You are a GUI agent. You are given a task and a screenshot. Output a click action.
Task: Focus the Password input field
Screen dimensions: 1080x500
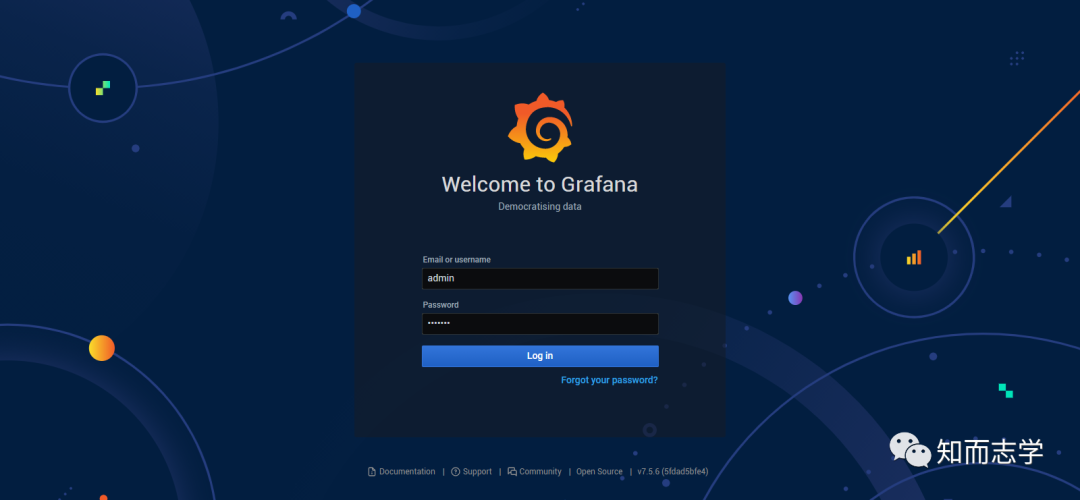540,324
